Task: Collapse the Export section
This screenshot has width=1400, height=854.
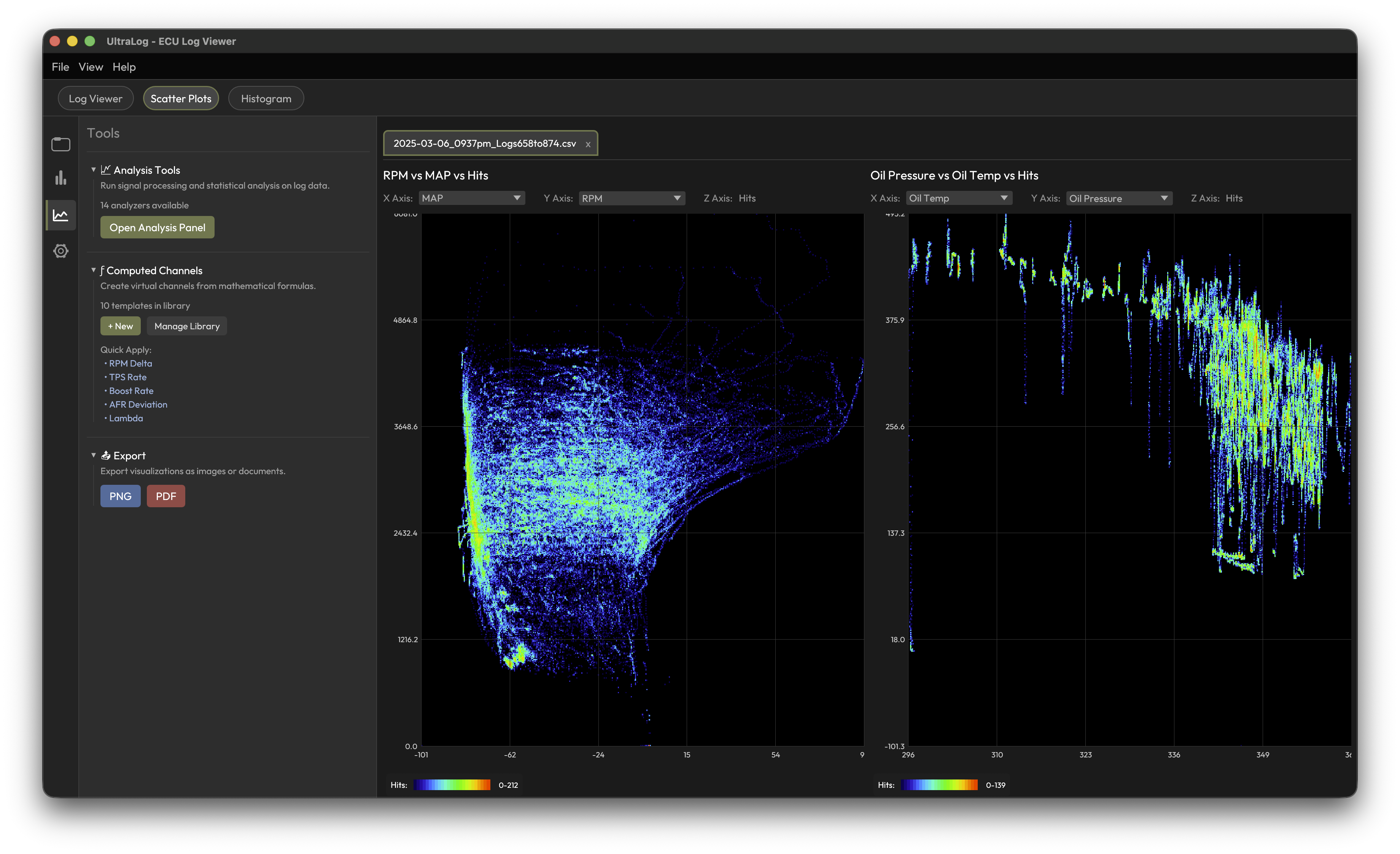Action: [94, 455]
